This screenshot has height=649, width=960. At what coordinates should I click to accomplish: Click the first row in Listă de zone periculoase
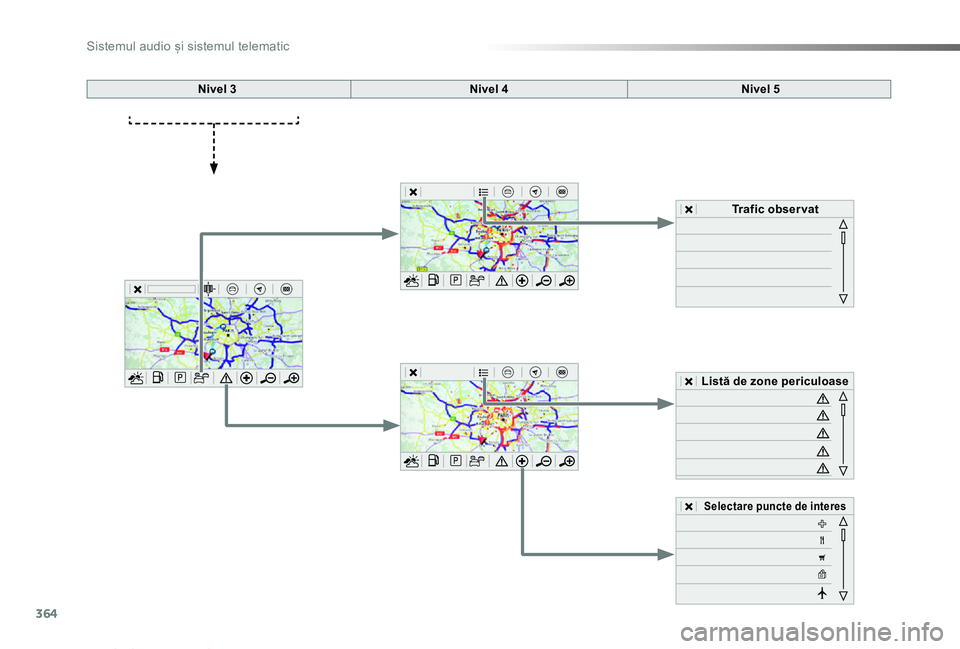[x=754, y=399]
